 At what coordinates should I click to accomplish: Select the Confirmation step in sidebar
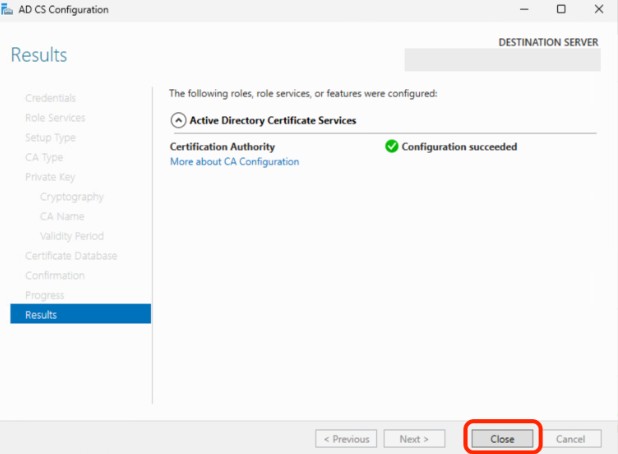pyautogui.click(x=55, y=275)
